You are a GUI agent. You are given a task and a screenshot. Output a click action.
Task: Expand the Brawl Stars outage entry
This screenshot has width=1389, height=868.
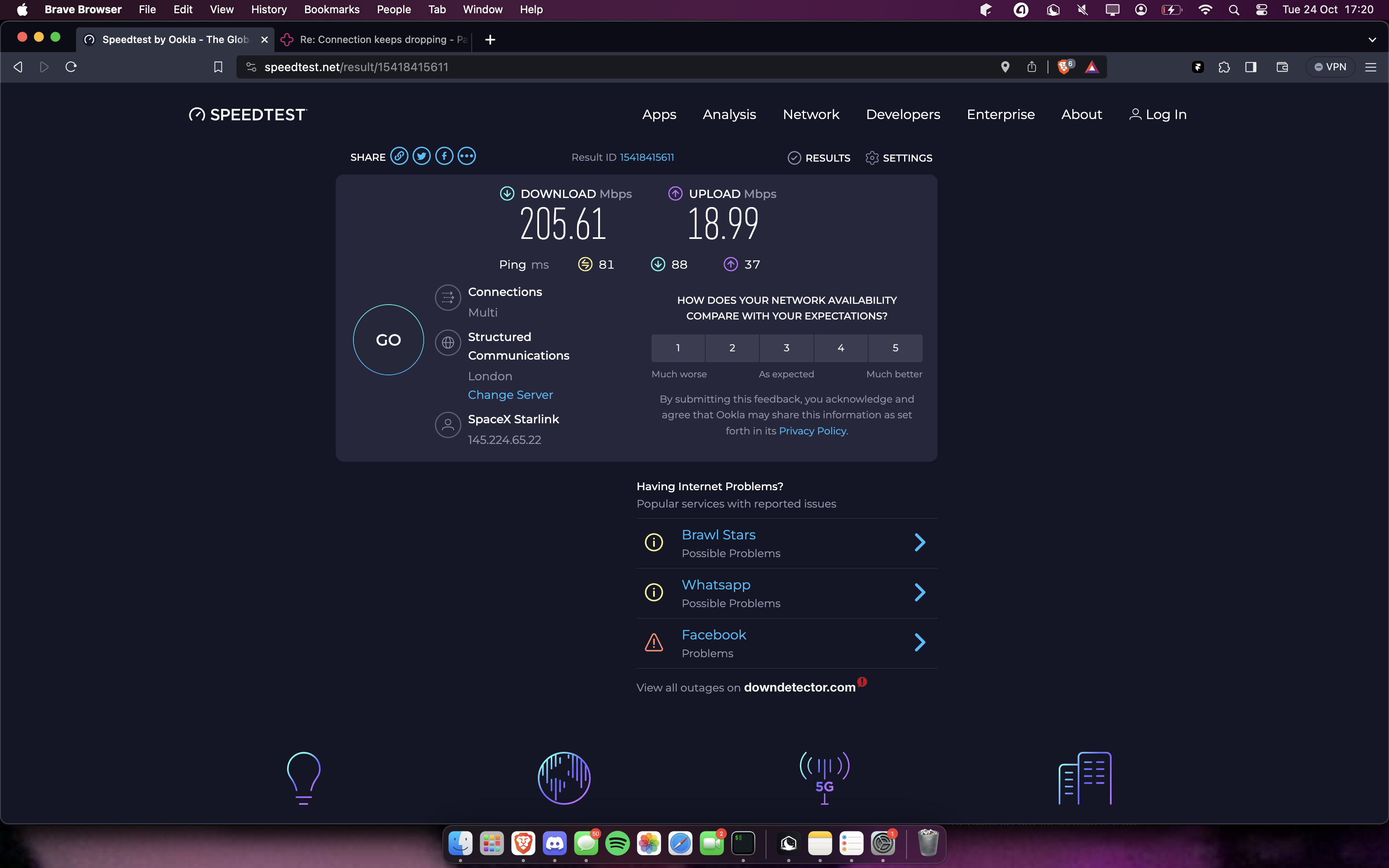[x=919, y=542]
